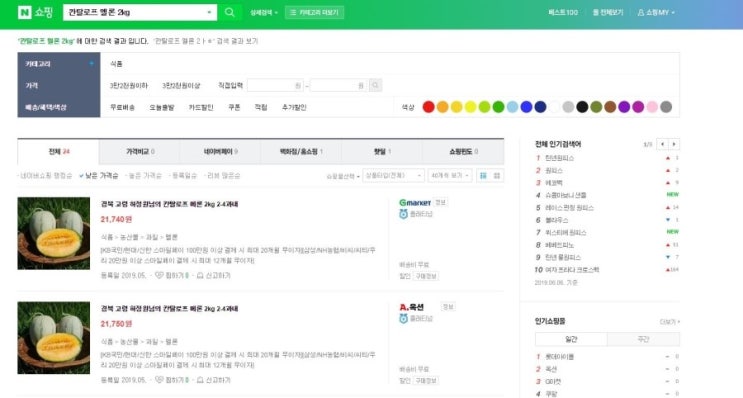Pick the navy blue color swatch

click(x=540, y=107)
